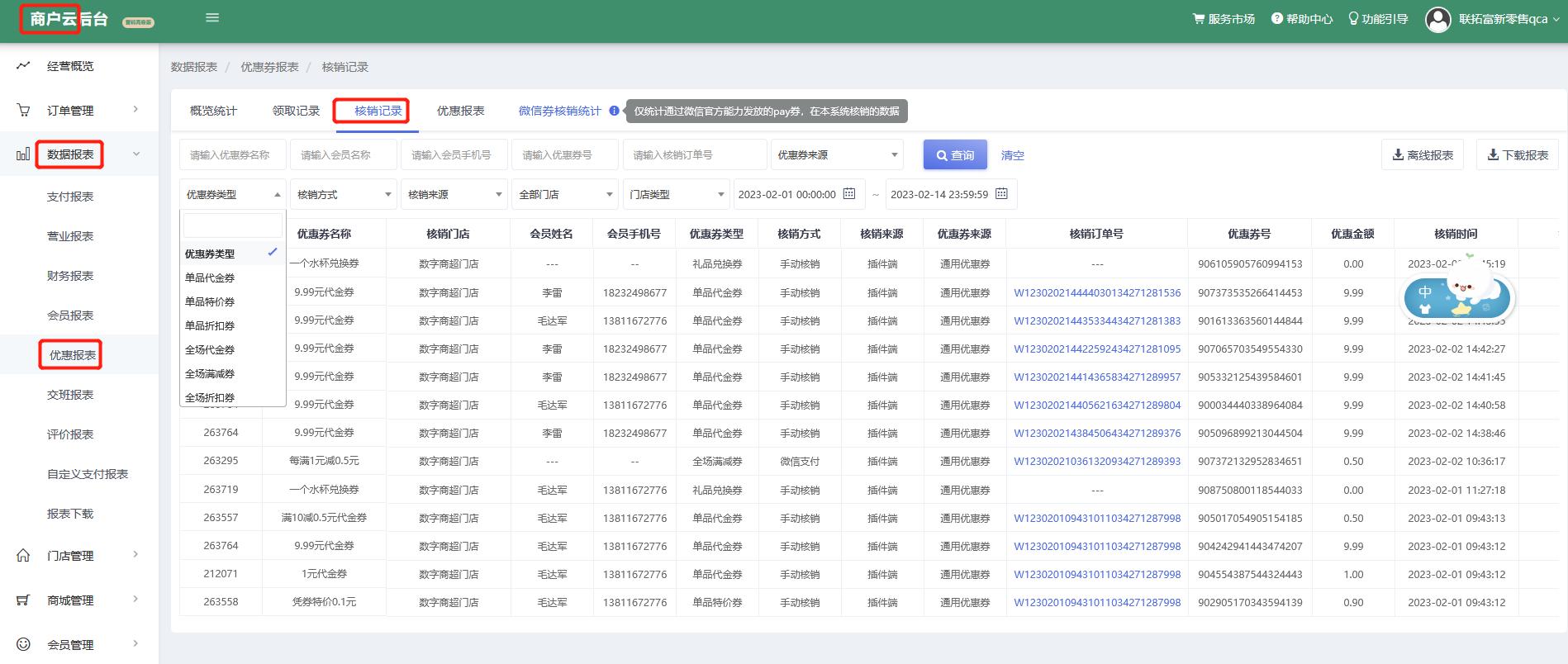This screenshot has height=664, width=1568.
Task: Click info icon beside 微信券核销统计
Action: coord(614,111)
